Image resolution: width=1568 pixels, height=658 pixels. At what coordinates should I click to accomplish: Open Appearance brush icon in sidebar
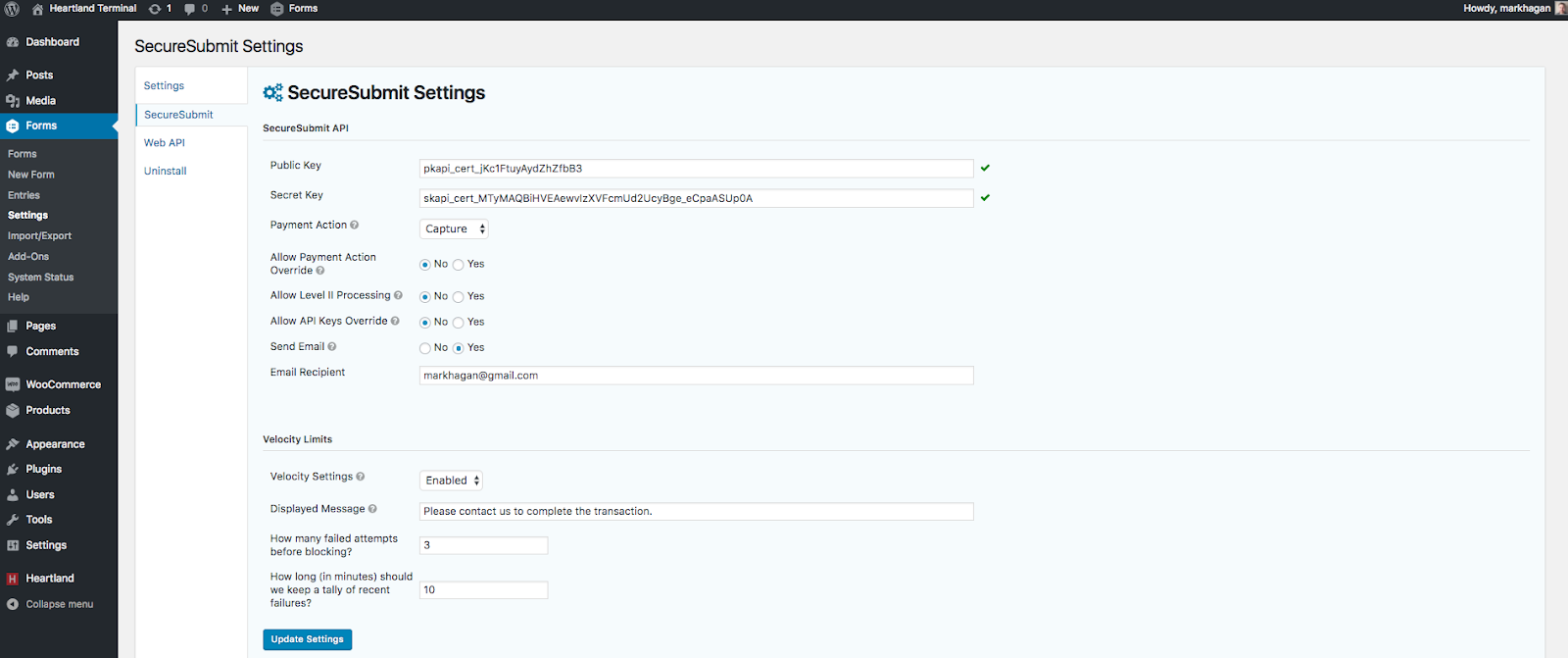(13, 444)
